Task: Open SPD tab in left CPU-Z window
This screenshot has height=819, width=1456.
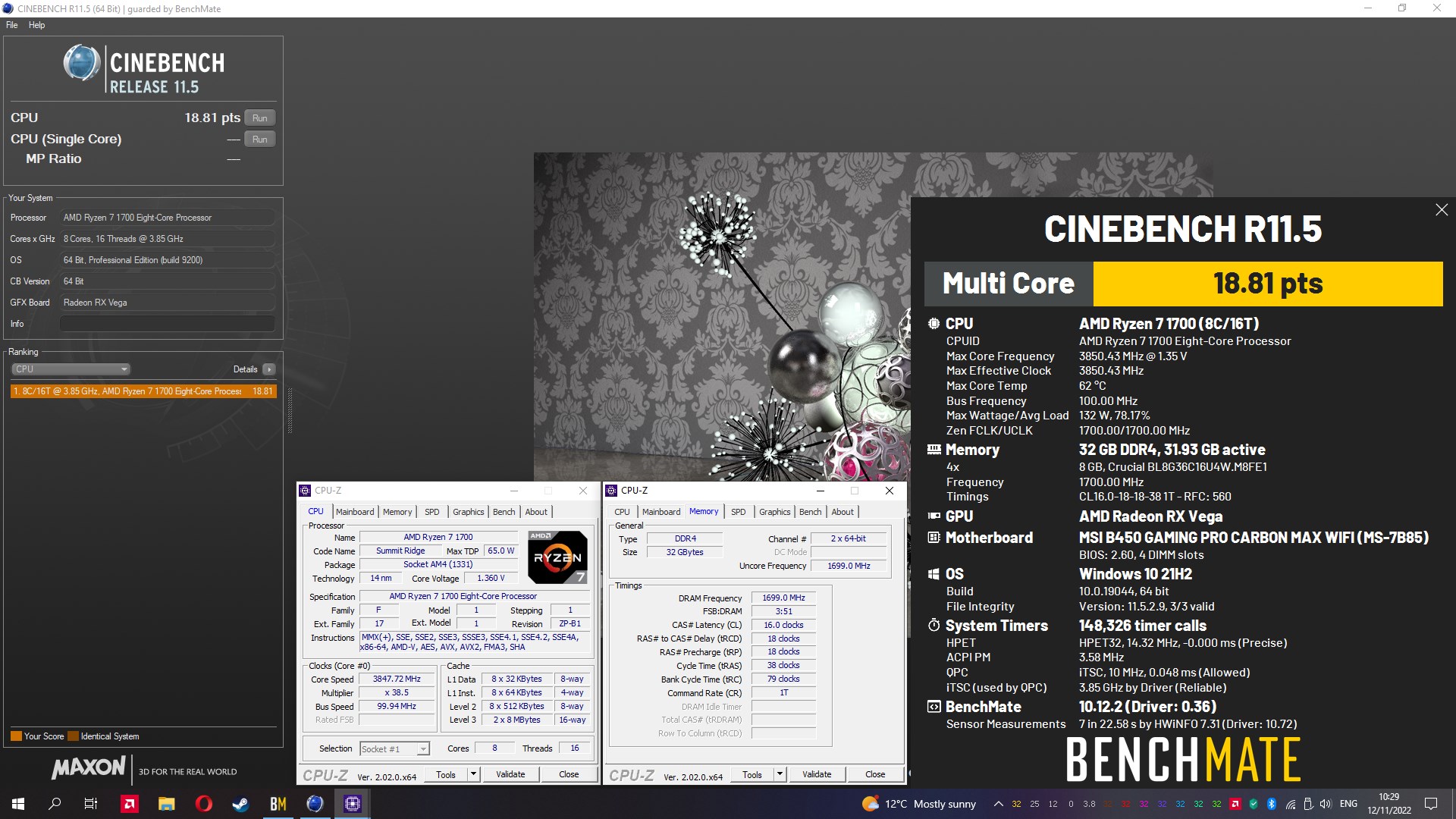Action: [x=432, y=512]
